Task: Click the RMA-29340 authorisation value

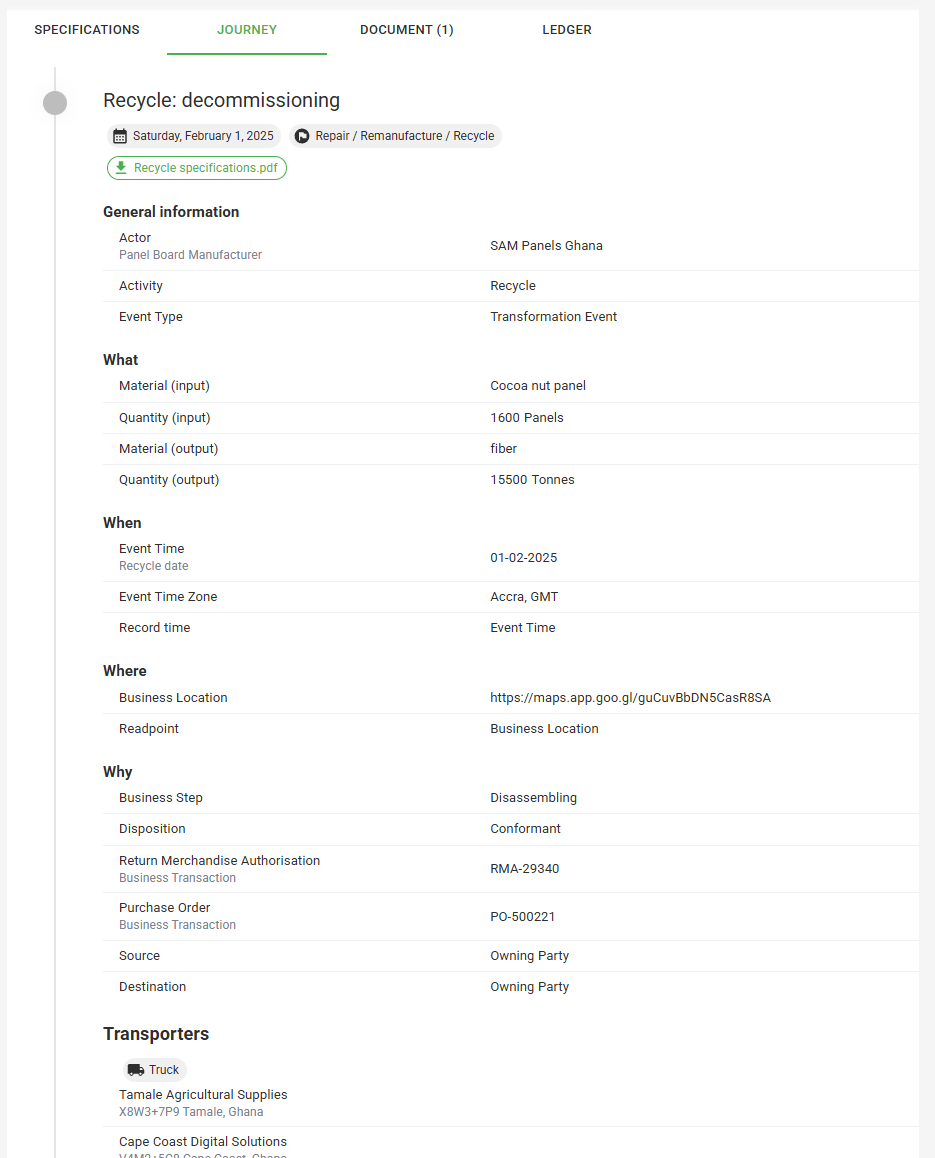Action: click(524, 869)
